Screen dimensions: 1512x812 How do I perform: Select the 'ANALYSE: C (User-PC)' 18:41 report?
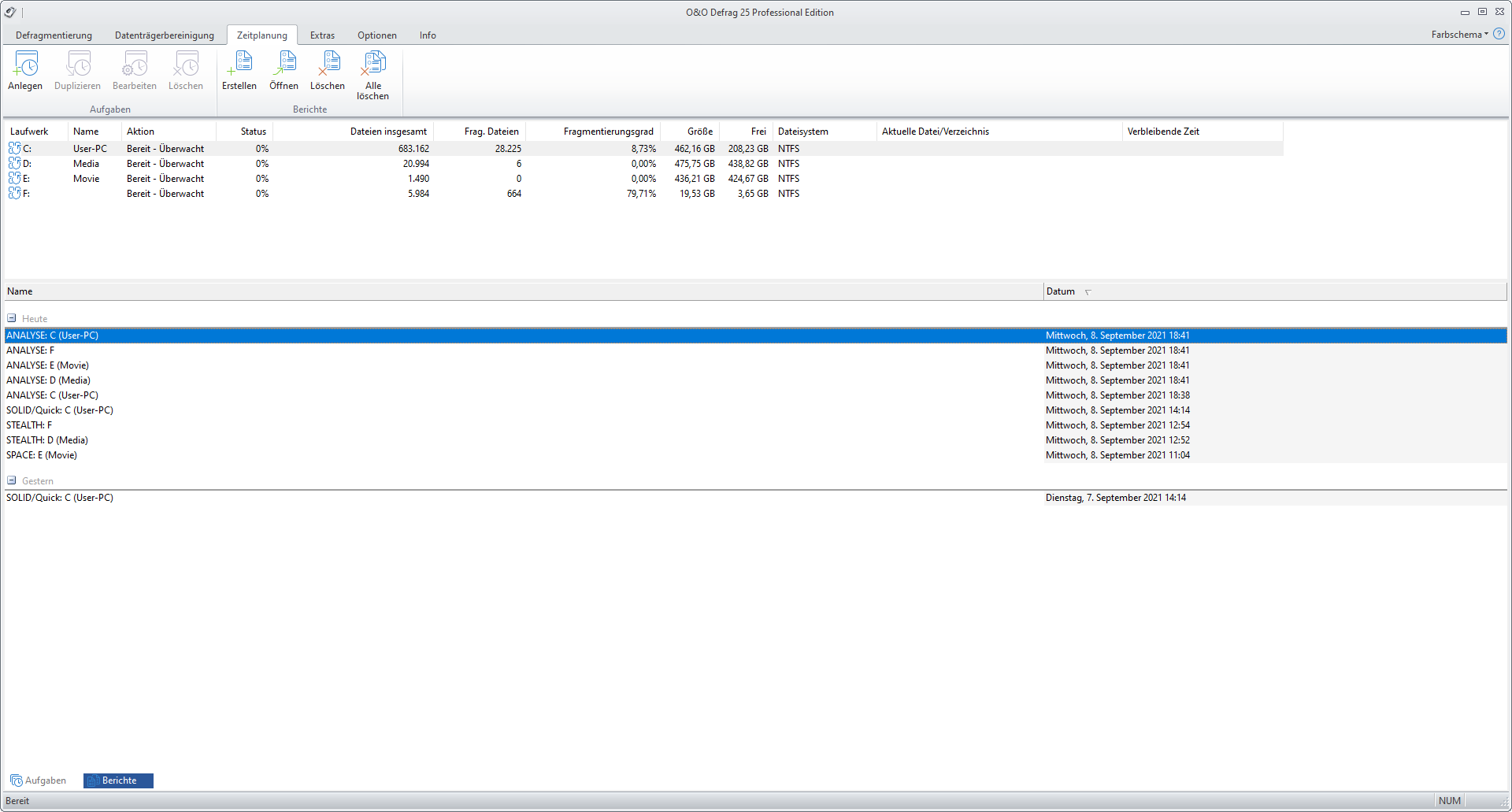click(756, 336)
